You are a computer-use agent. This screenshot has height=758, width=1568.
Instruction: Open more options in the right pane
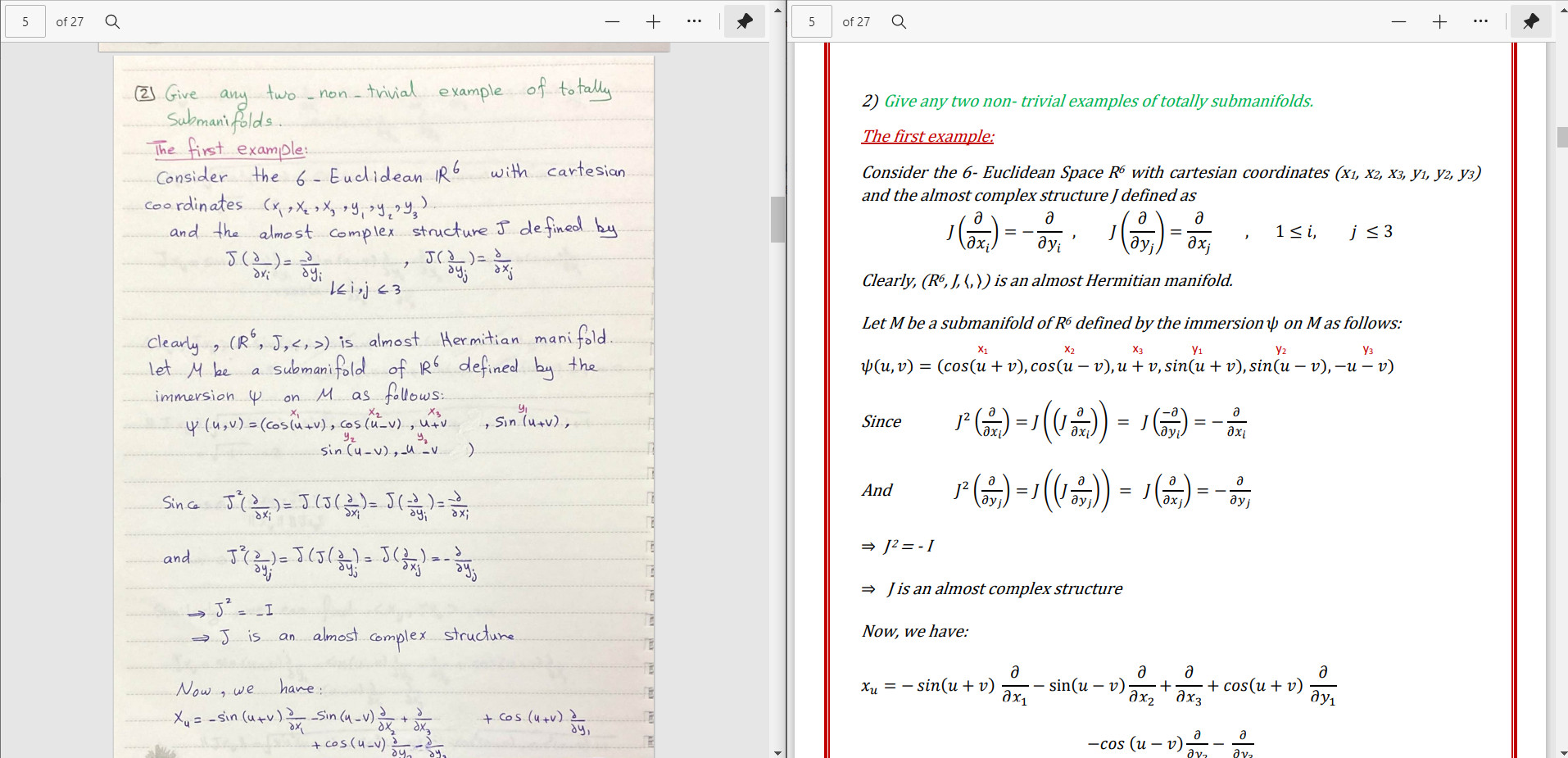[x=1480, y=22]
